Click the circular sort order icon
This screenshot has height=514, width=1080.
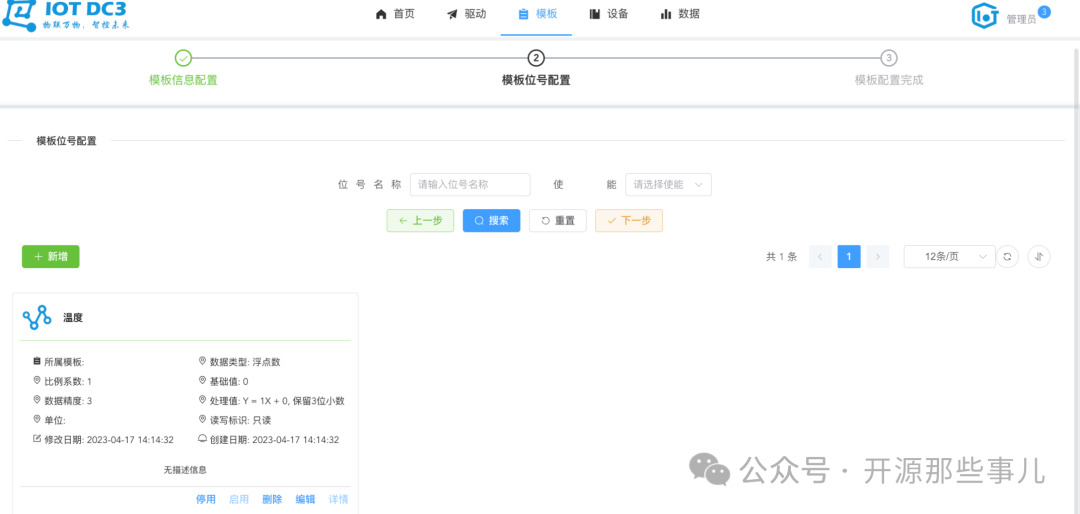point(1039,256)
